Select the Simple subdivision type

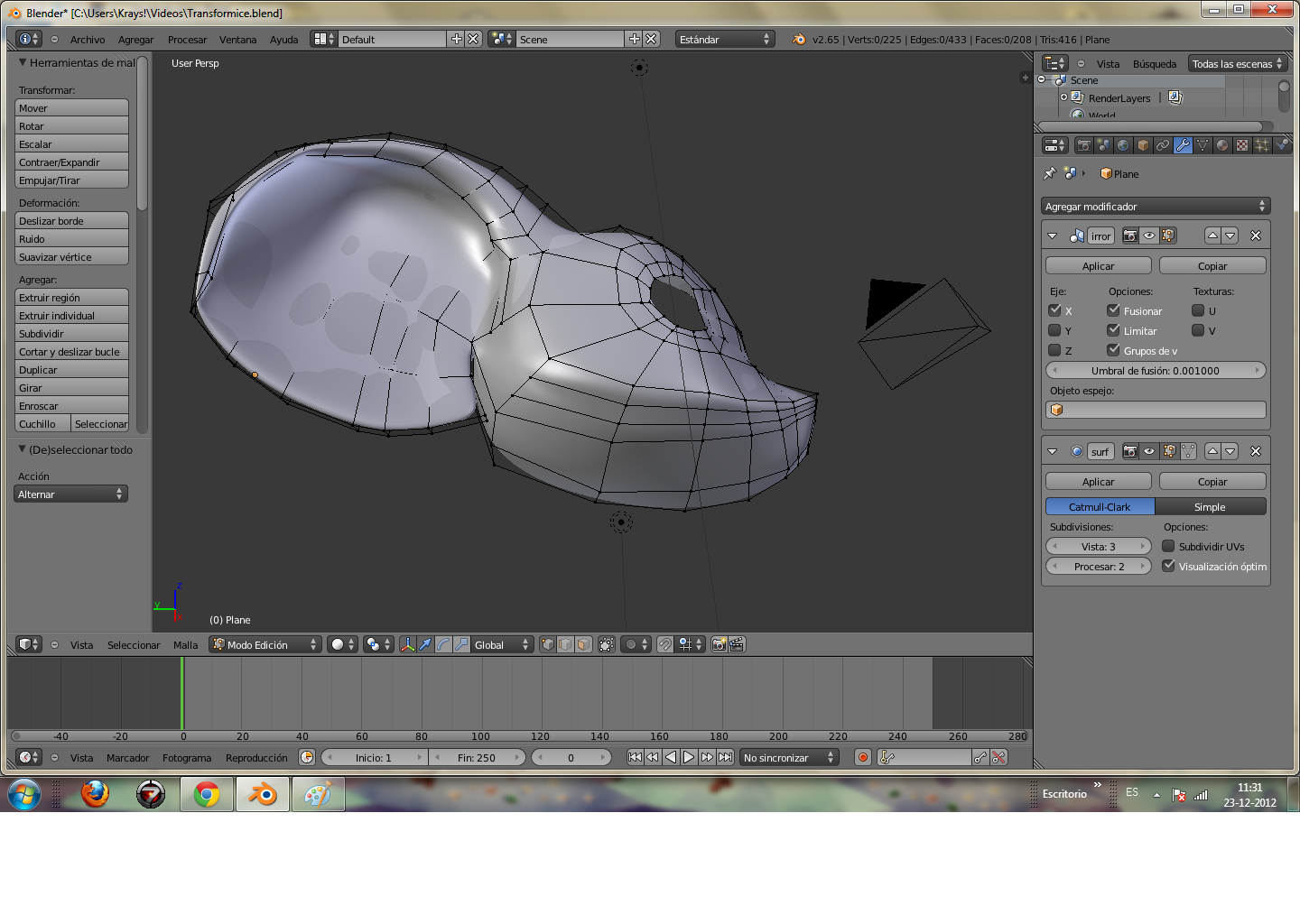pyautogui.click(x=1210, y=507)
